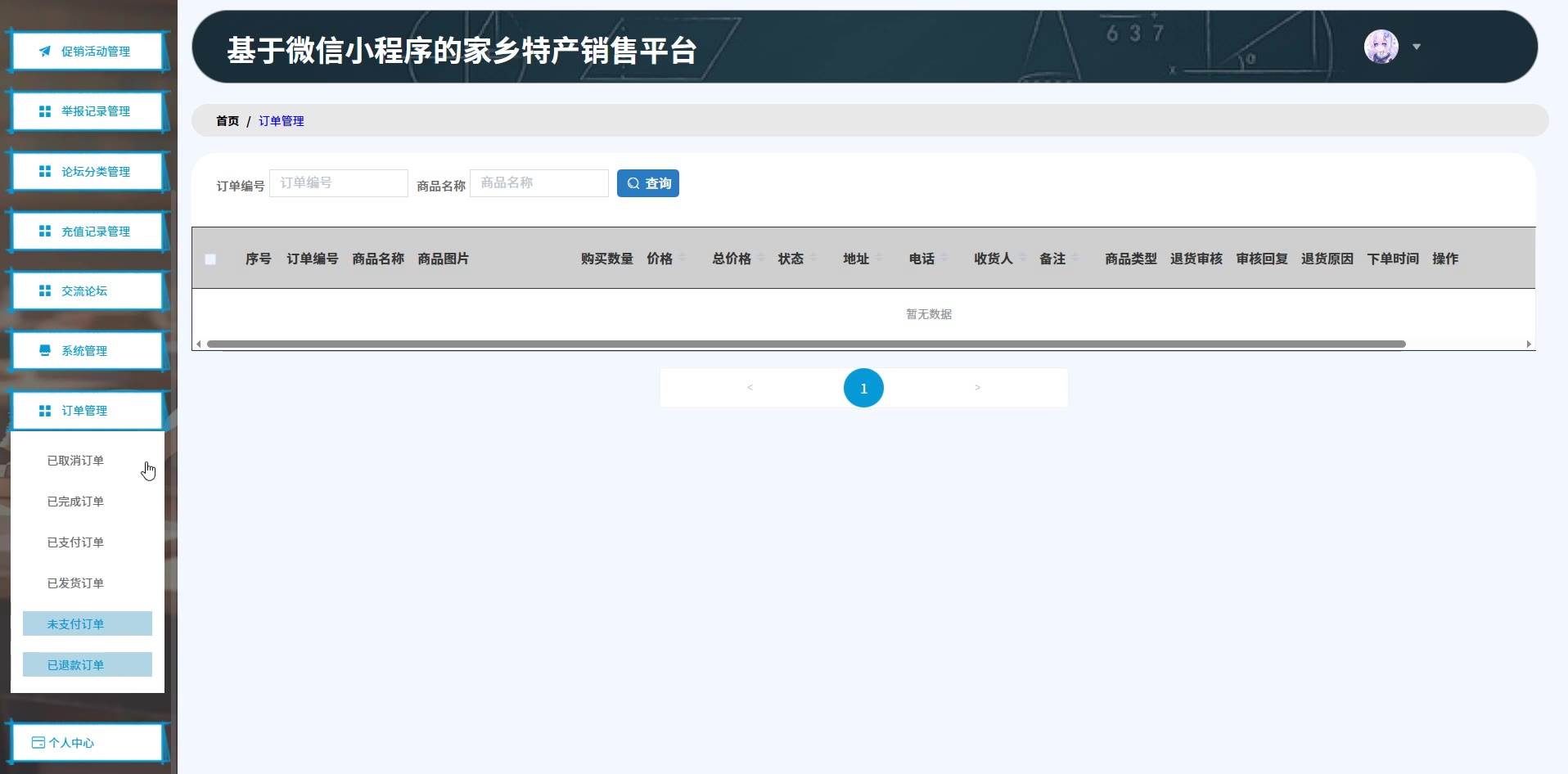Click the next page arrow in pagination
The height and width of the screenshot is (774, 1568).
click(977, 388)
